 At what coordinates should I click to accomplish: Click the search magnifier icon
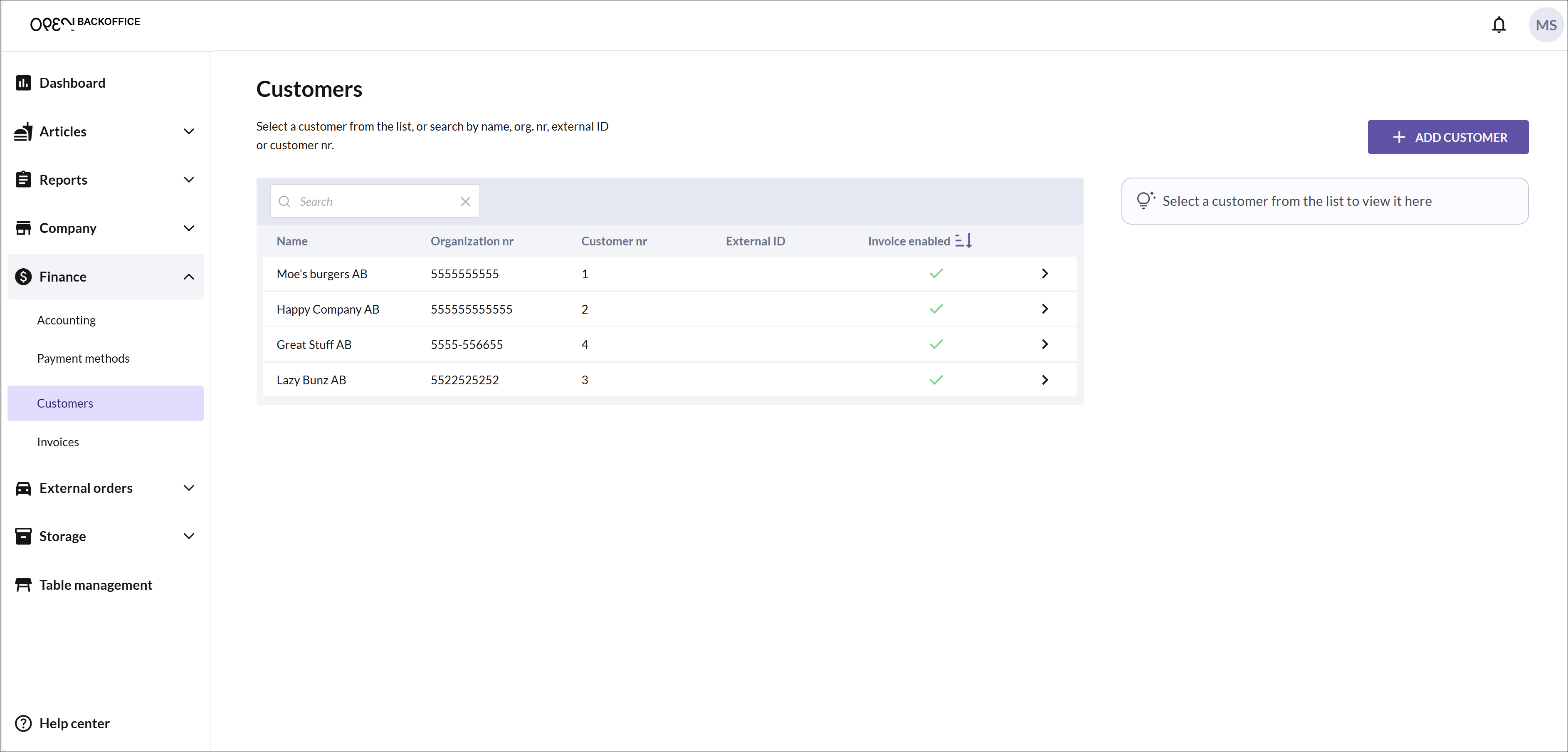284,202
